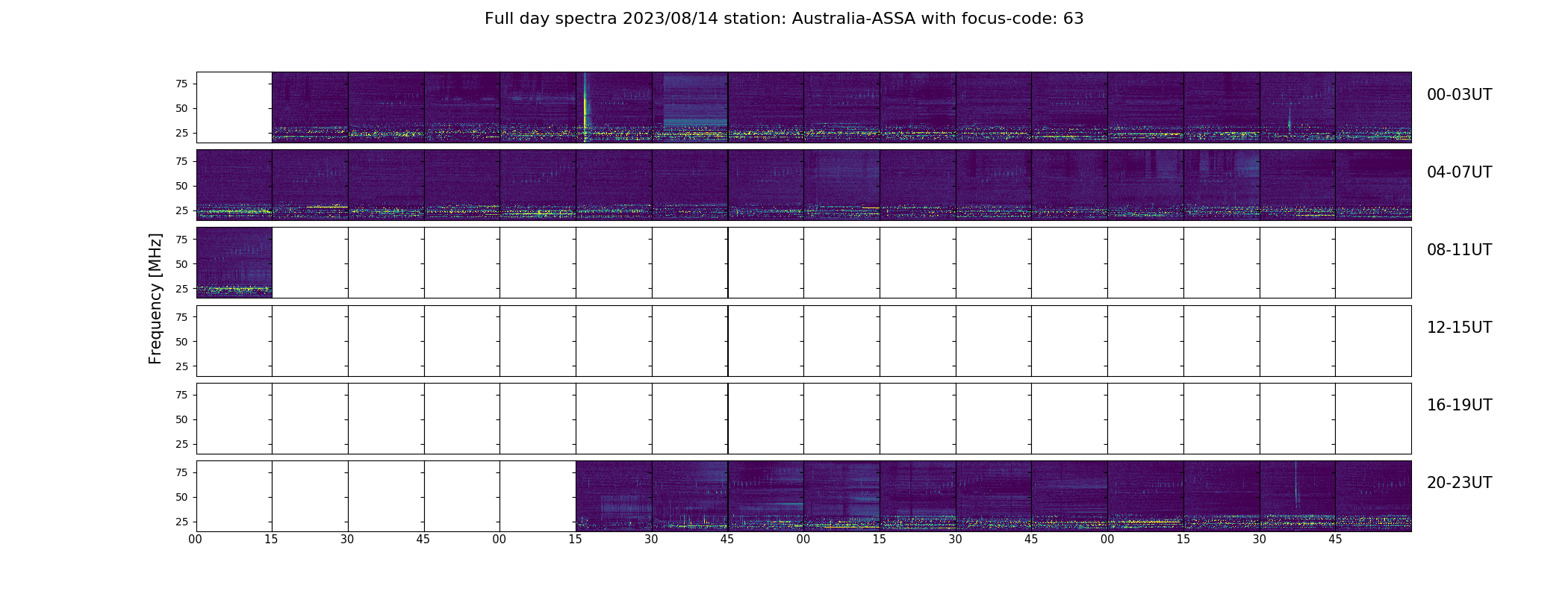
Task: Click the 'Frequency [MHz]' axis label
Action: (x=155, y=298)
